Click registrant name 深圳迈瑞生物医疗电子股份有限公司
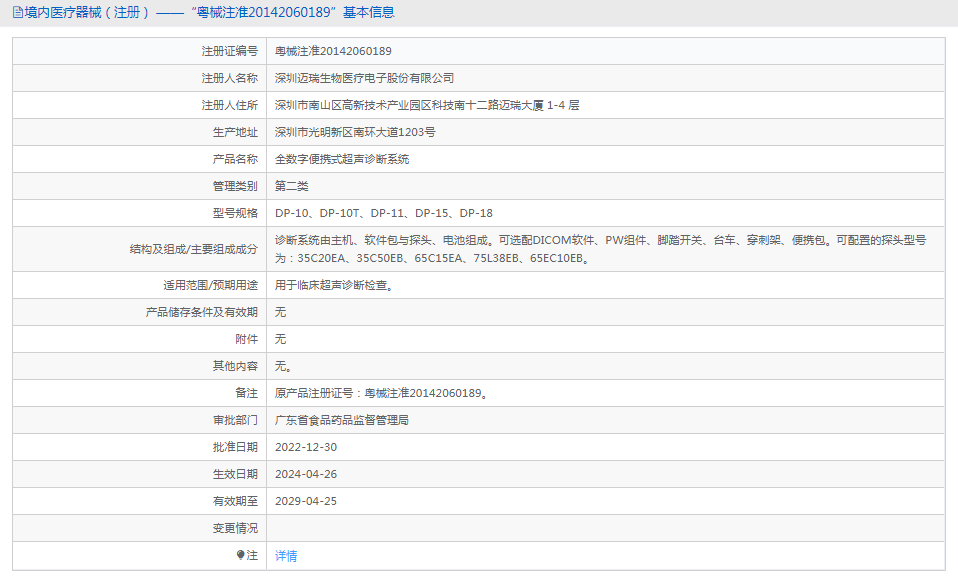This screenshot has width=958, height=578. 364,78
